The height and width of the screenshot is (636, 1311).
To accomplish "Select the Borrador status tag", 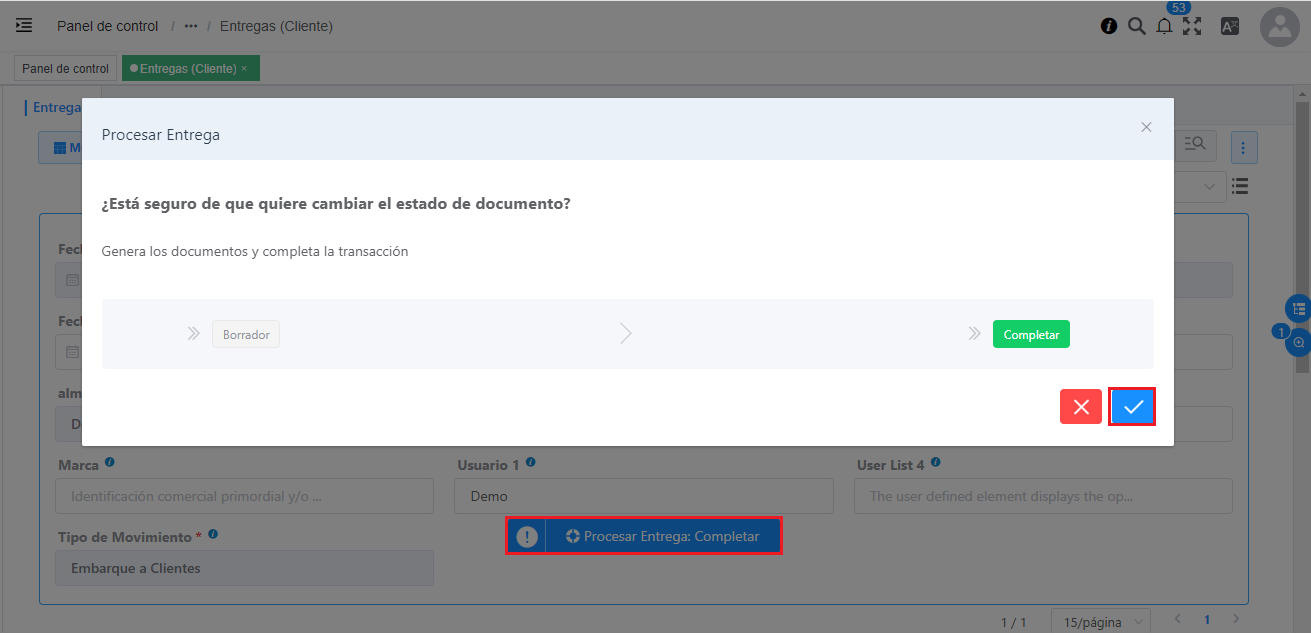I will pyautogui.click(x=246, y=335).
